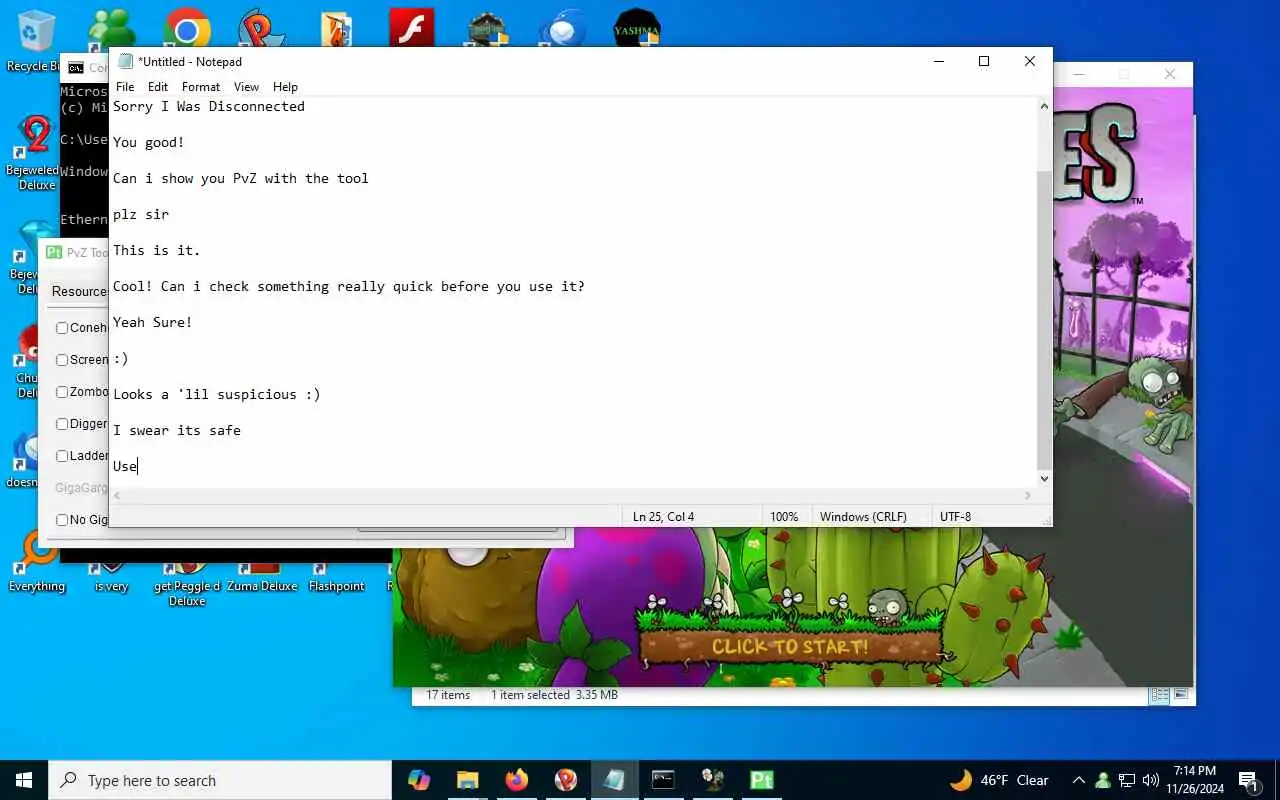Open the Zuma Deluxe desktop shortcut
The height and width of the screenshot is (800, 1280).
pyautogui.click(x=262, y=578)
